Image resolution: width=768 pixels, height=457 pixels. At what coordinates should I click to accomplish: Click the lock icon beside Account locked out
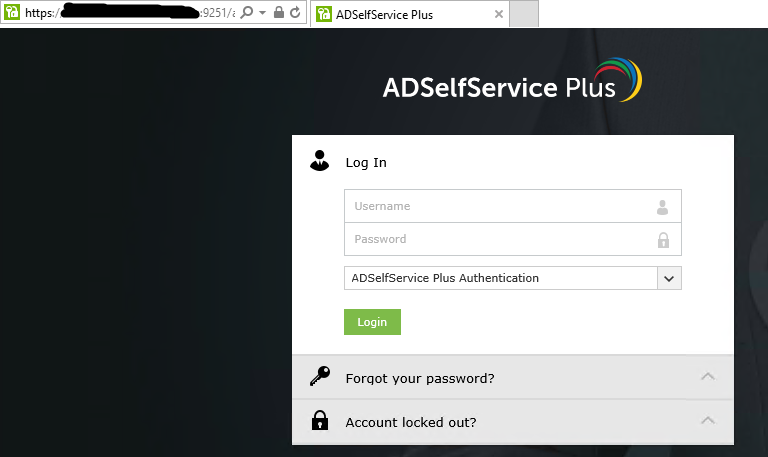(320, 420)
